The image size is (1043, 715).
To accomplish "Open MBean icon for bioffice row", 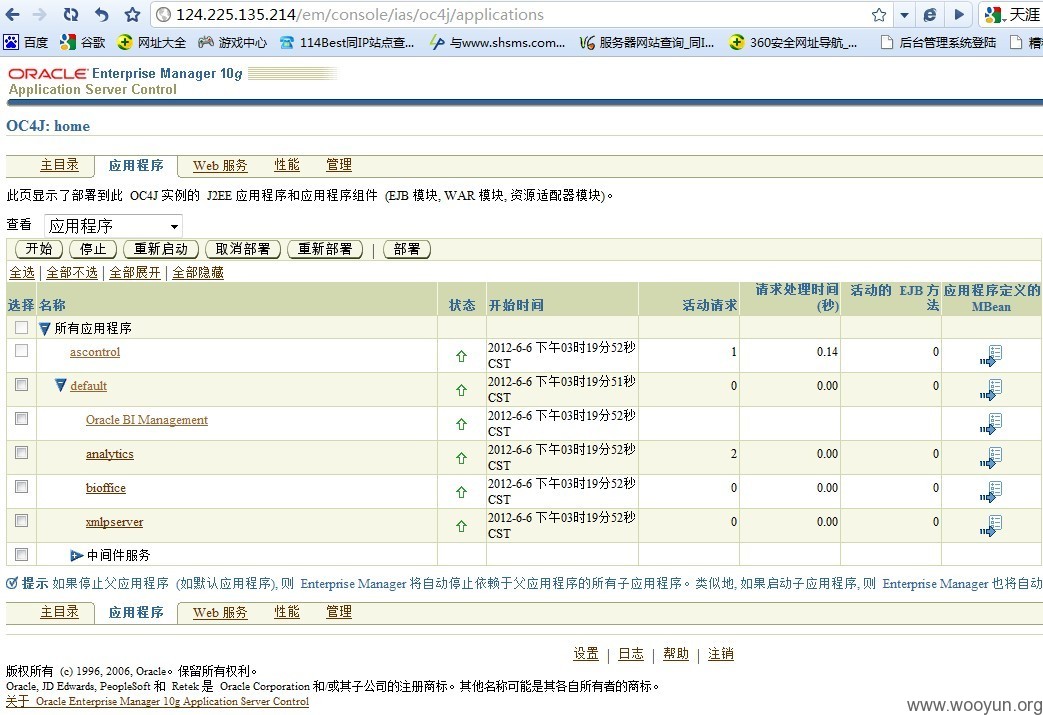I will point(990,492).
